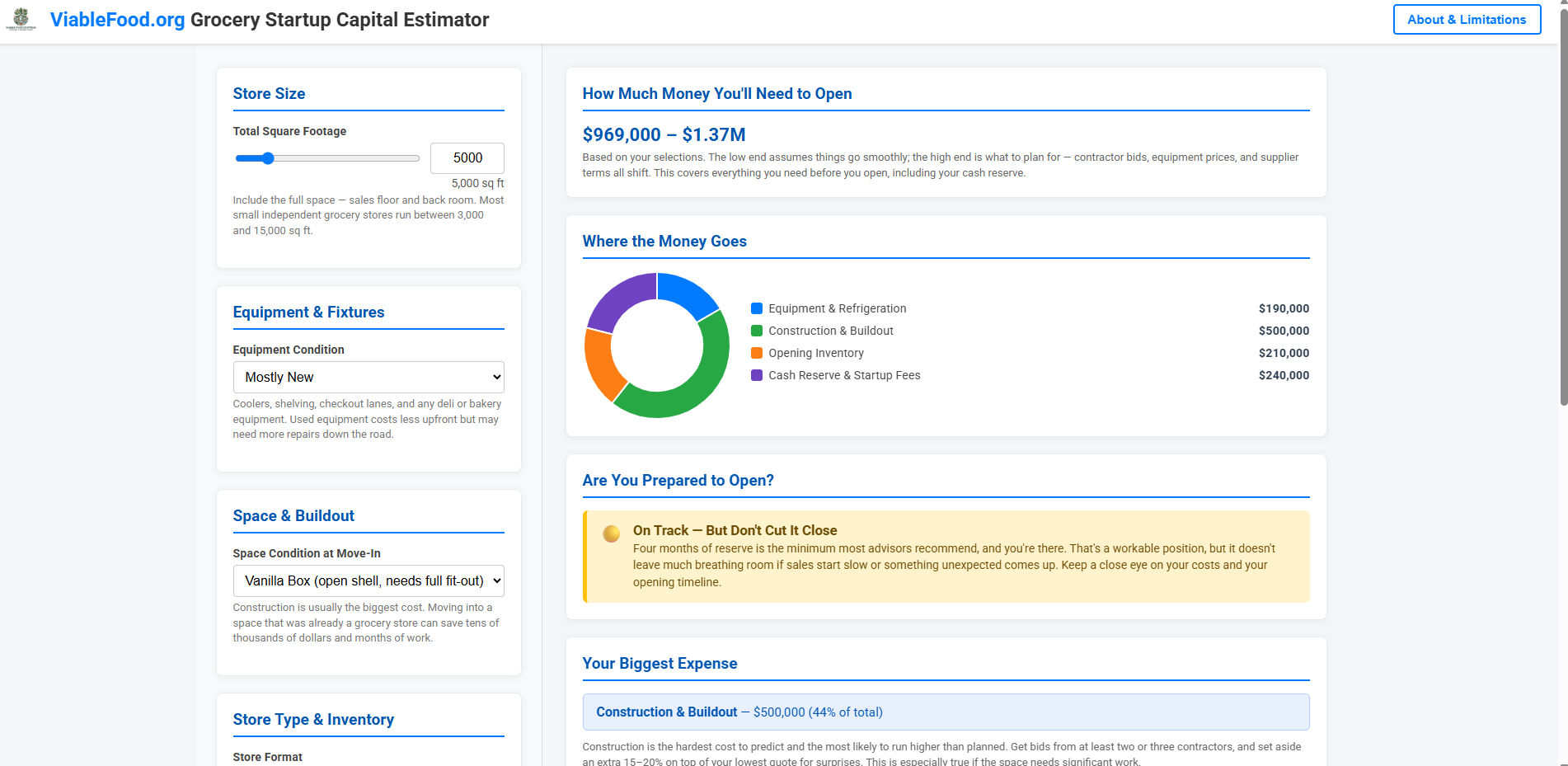Click the Space & Buildout section heading
Screen dimensions: 1568x766
[x=293, y=516]
